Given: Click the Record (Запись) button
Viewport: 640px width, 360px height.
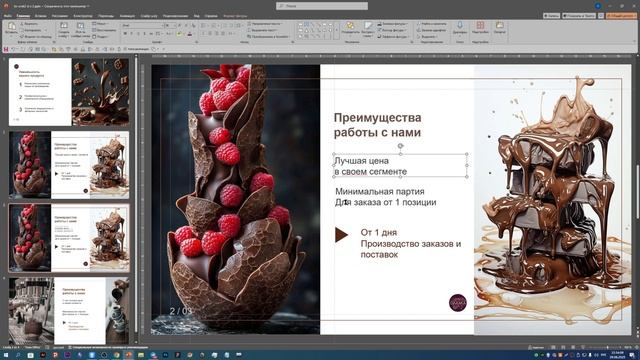Looking at the screenshot, I should (551, 16).
